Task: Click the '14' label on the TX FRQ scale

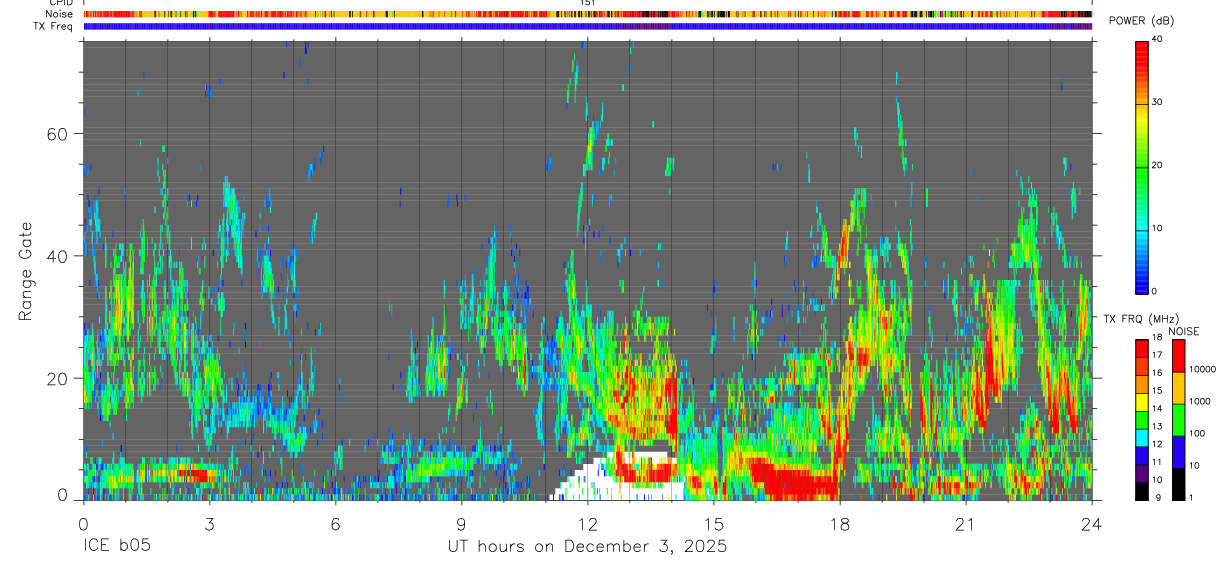Action: point(1158,408)
